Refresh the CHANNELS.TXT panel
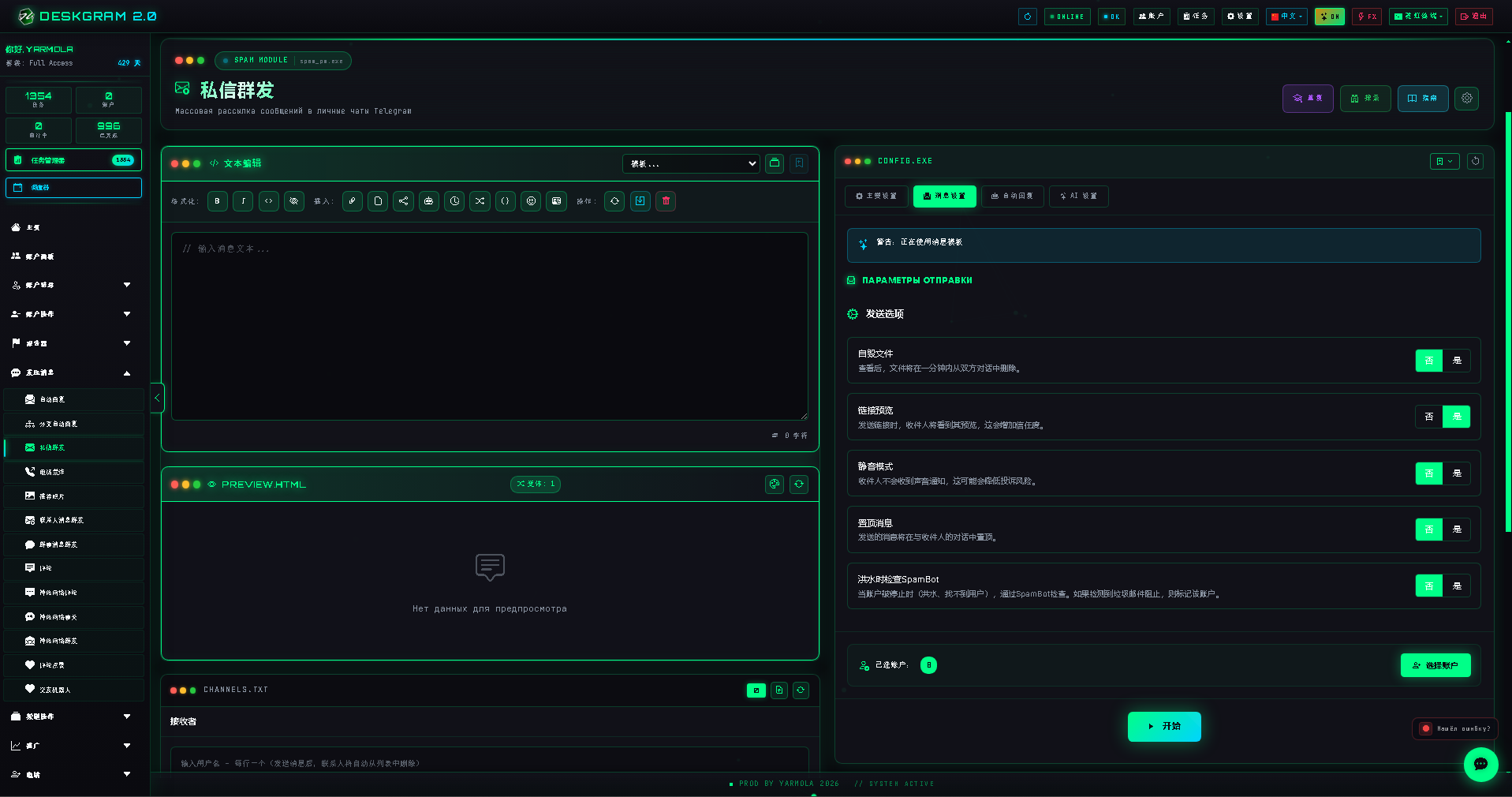Viewport: 1512px width, 797px height. 801,690
